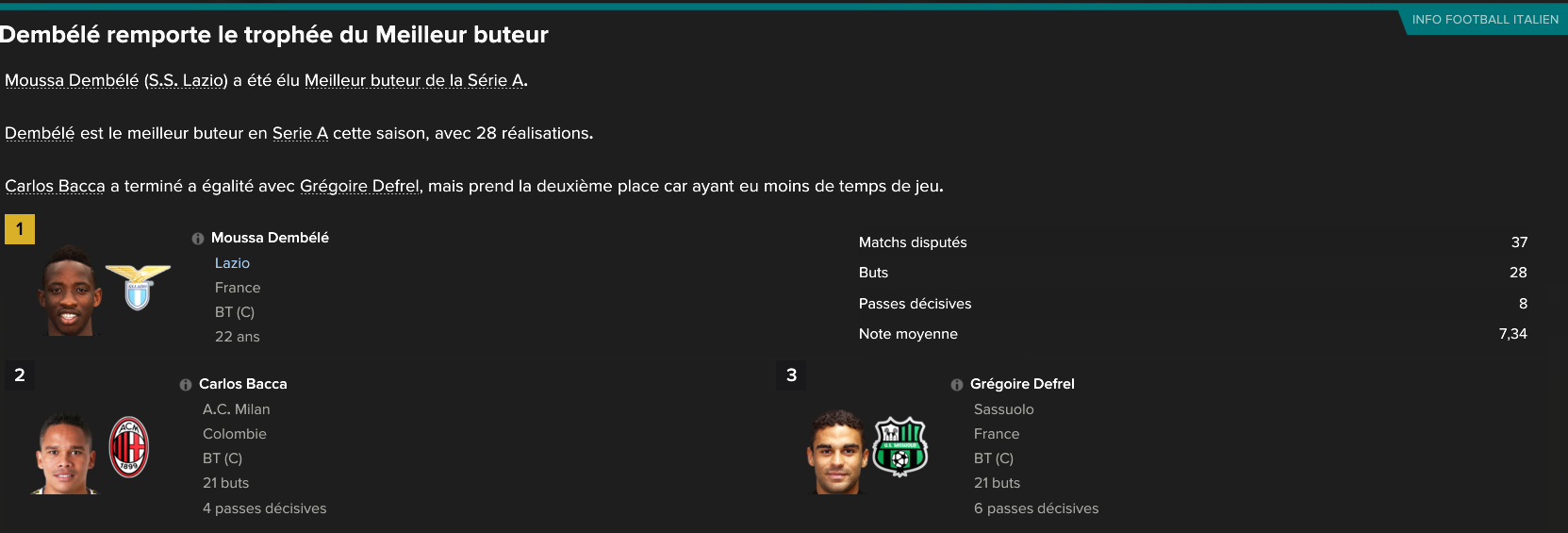This screenshot has height=533, width=1568.
Task: Click the rank 3 number badge
Action: click(x=791, y=375)
